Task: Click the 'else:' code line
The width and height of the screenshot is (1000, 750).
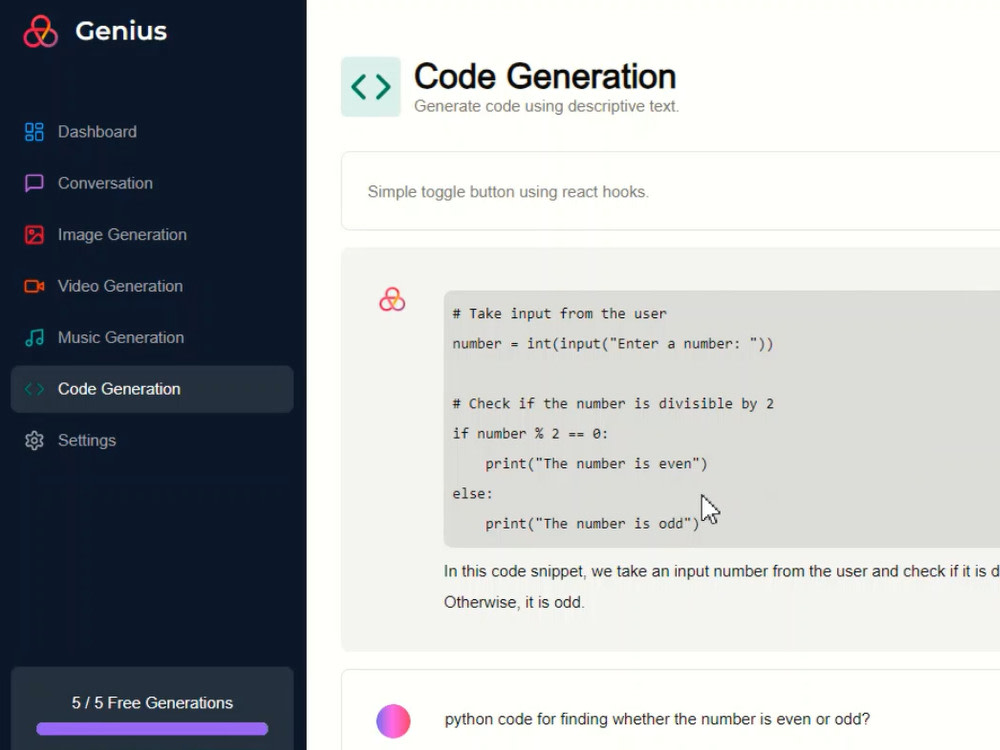Action: coord(473,494)
